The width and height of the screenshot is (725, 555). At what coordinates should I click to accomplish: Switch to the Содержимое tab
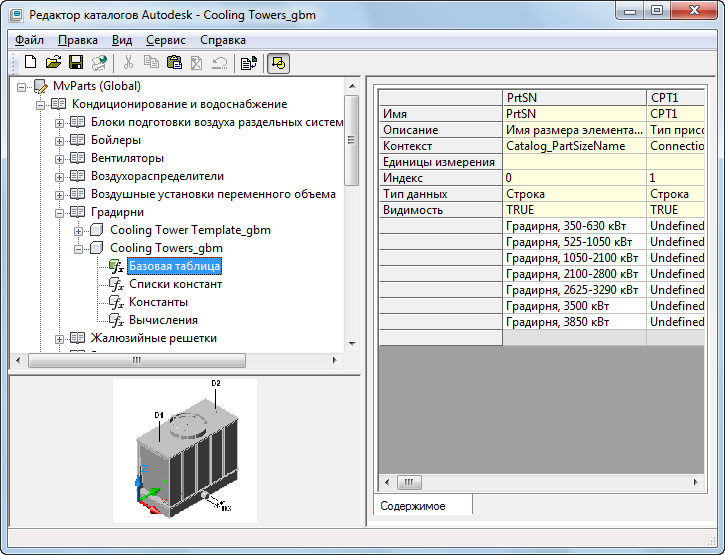[423, 506]
